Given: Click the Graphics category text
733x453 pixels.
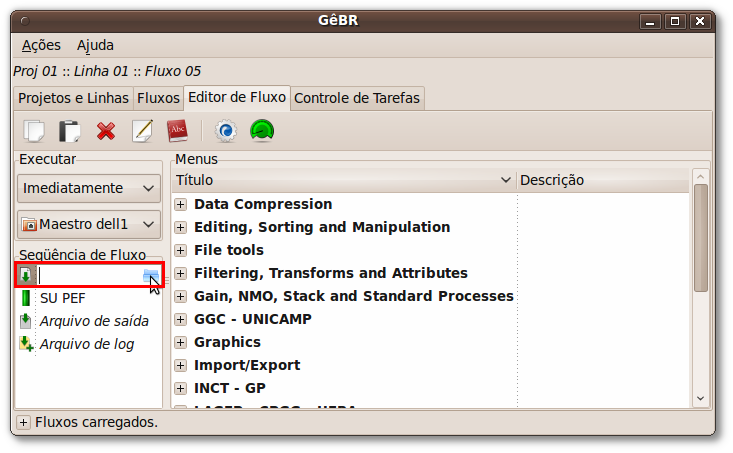Looking at the screenshot, I should [x=227, y=342].
